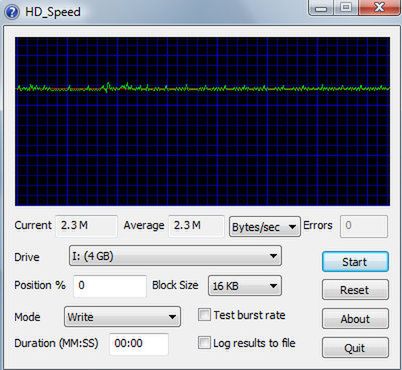Open the Bytes/sec units dropdown
Screen dimensions: 402x370
coord(265,227)
